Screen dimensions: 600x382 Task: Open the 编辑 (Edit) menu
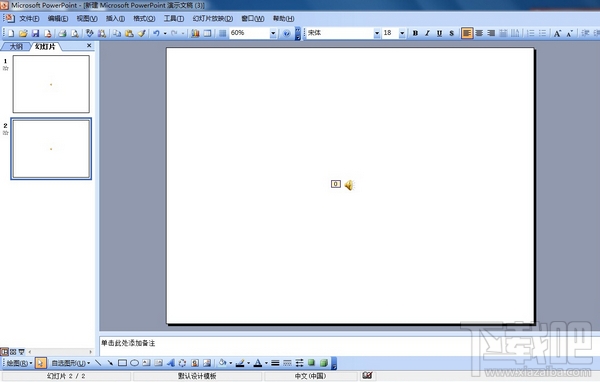click(58, 18)
